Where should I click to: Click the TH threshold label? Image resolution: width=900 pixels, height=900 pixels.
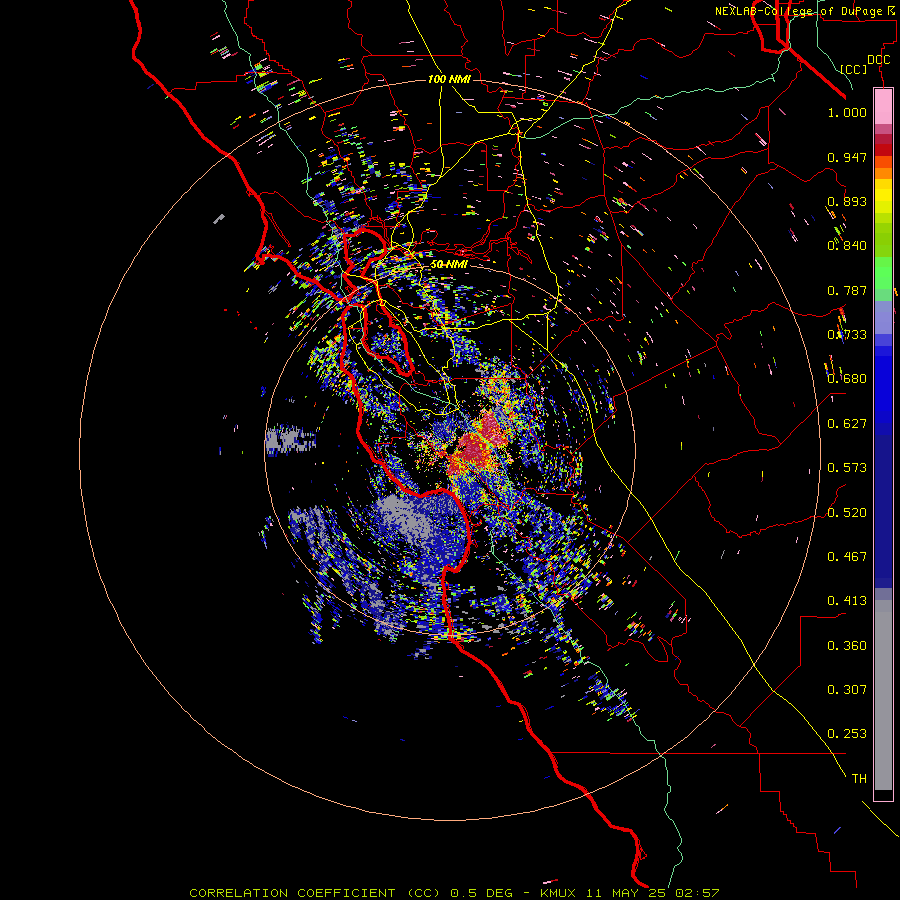pos(859,779)
